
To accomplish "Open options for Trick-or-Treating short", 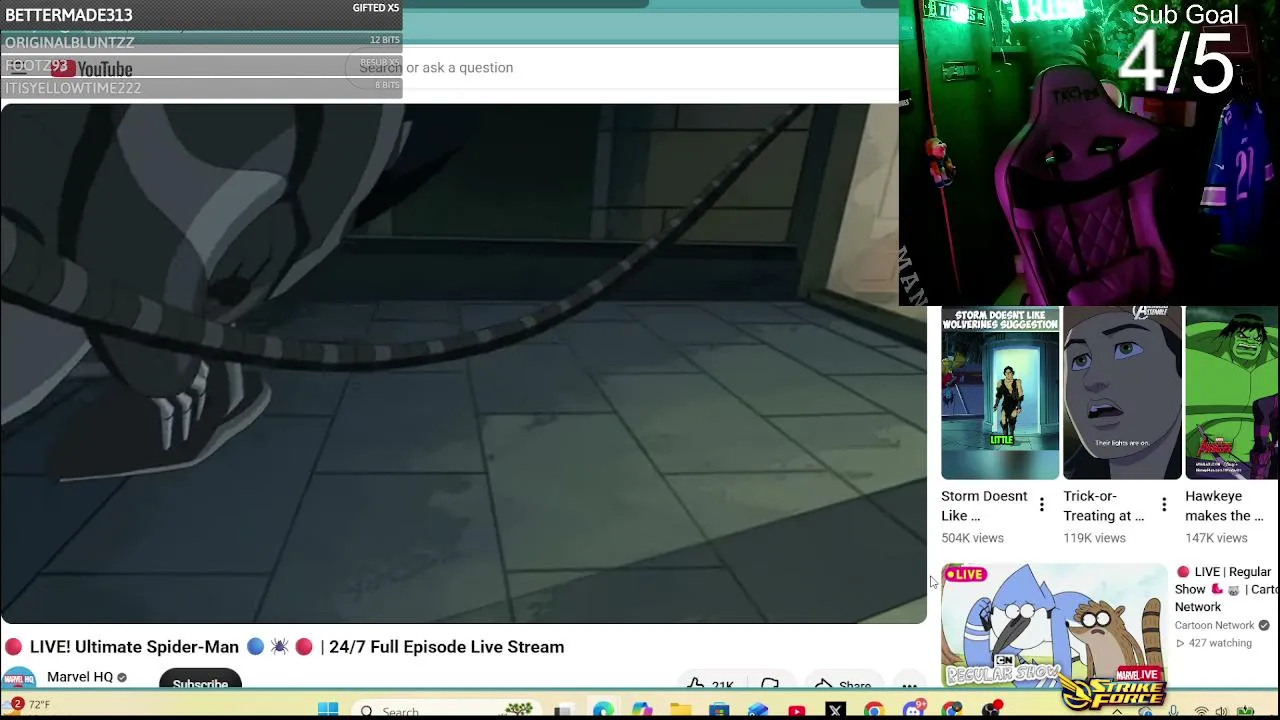I will tap(1164, 505).
